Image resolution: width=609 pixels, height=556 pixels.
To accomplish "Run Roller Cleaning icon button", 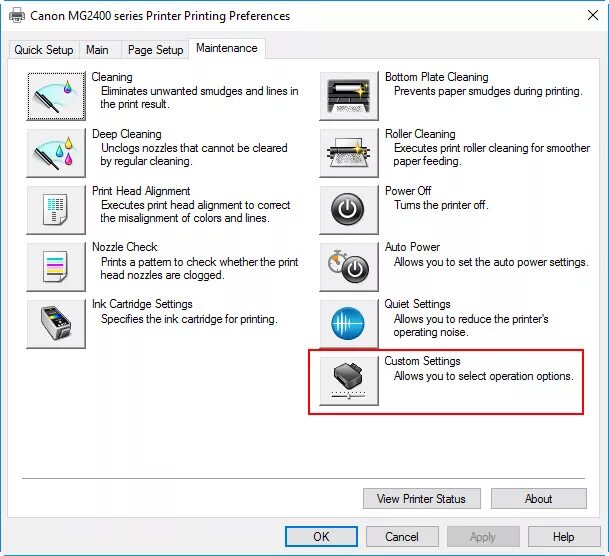I will (x=349, y=153).
